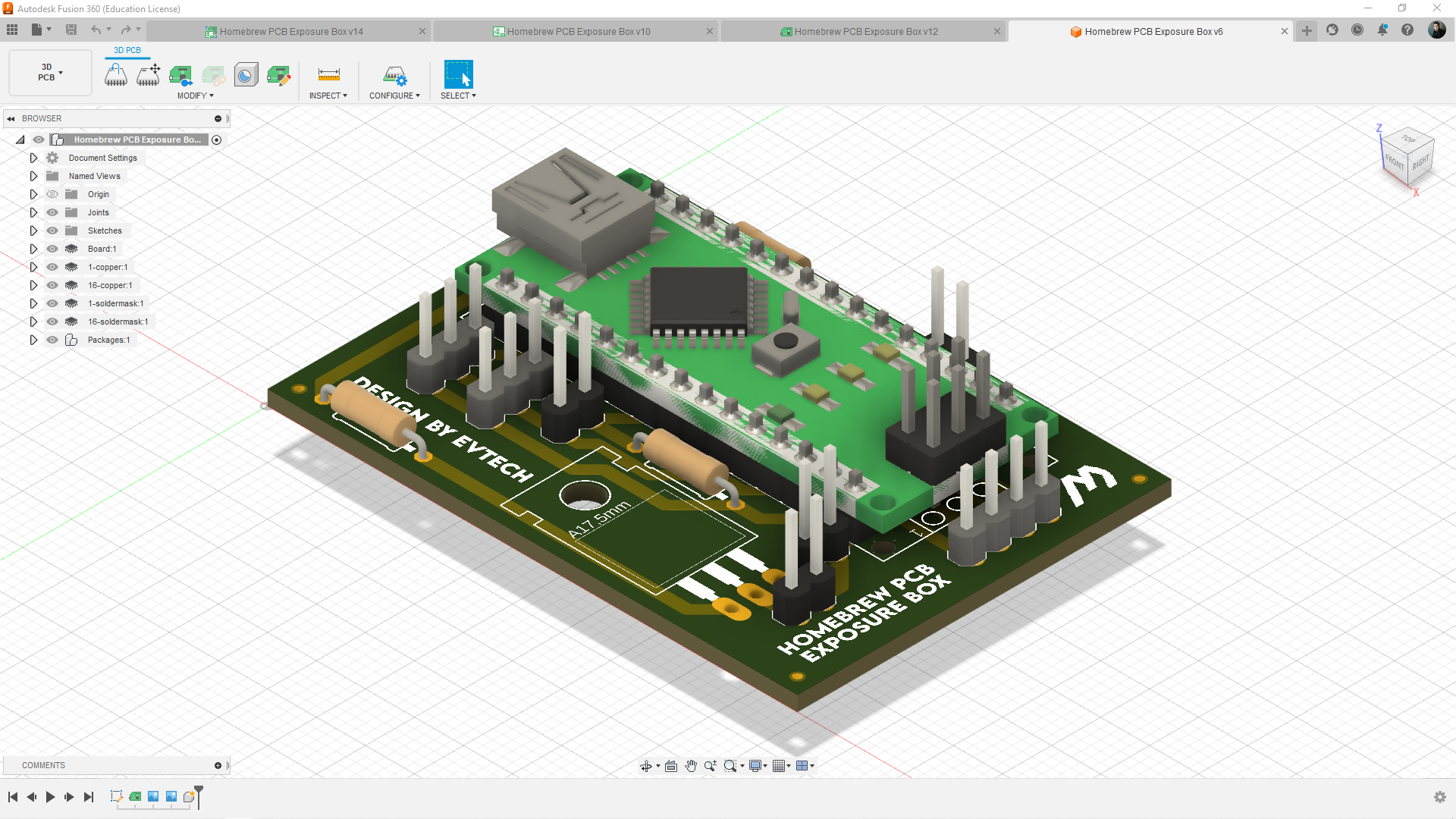This screenshot has height=819, width=1456.
Task: Open the extensions icon near the new tab button
Action: tap(1332, 30)
